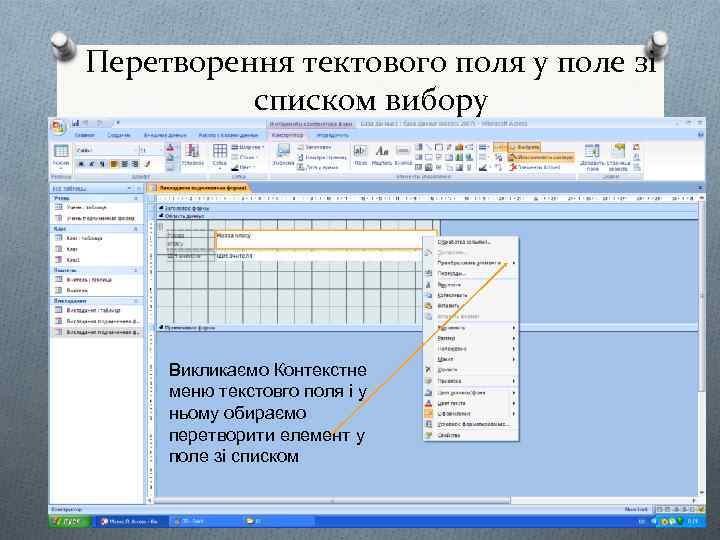Choose Преобразовать элемент в from the context menu
Screen dimensions: 720x540
tap(471, 263)
